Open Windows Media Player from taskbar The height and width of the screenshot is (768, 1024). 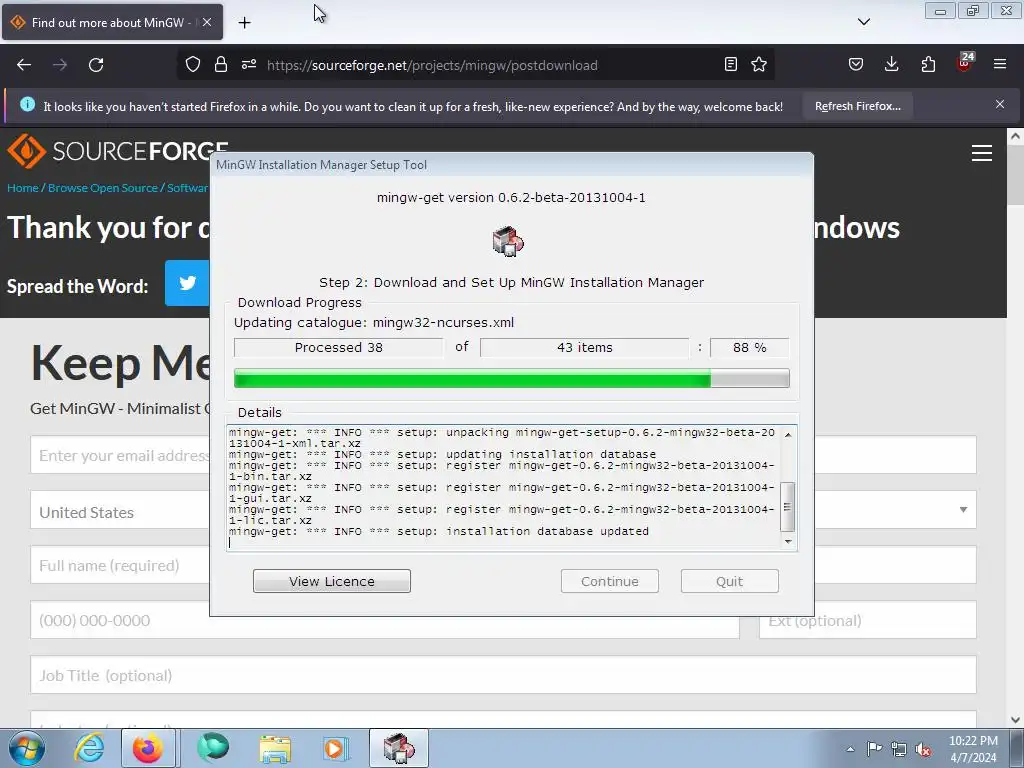[x=336, y=748]
